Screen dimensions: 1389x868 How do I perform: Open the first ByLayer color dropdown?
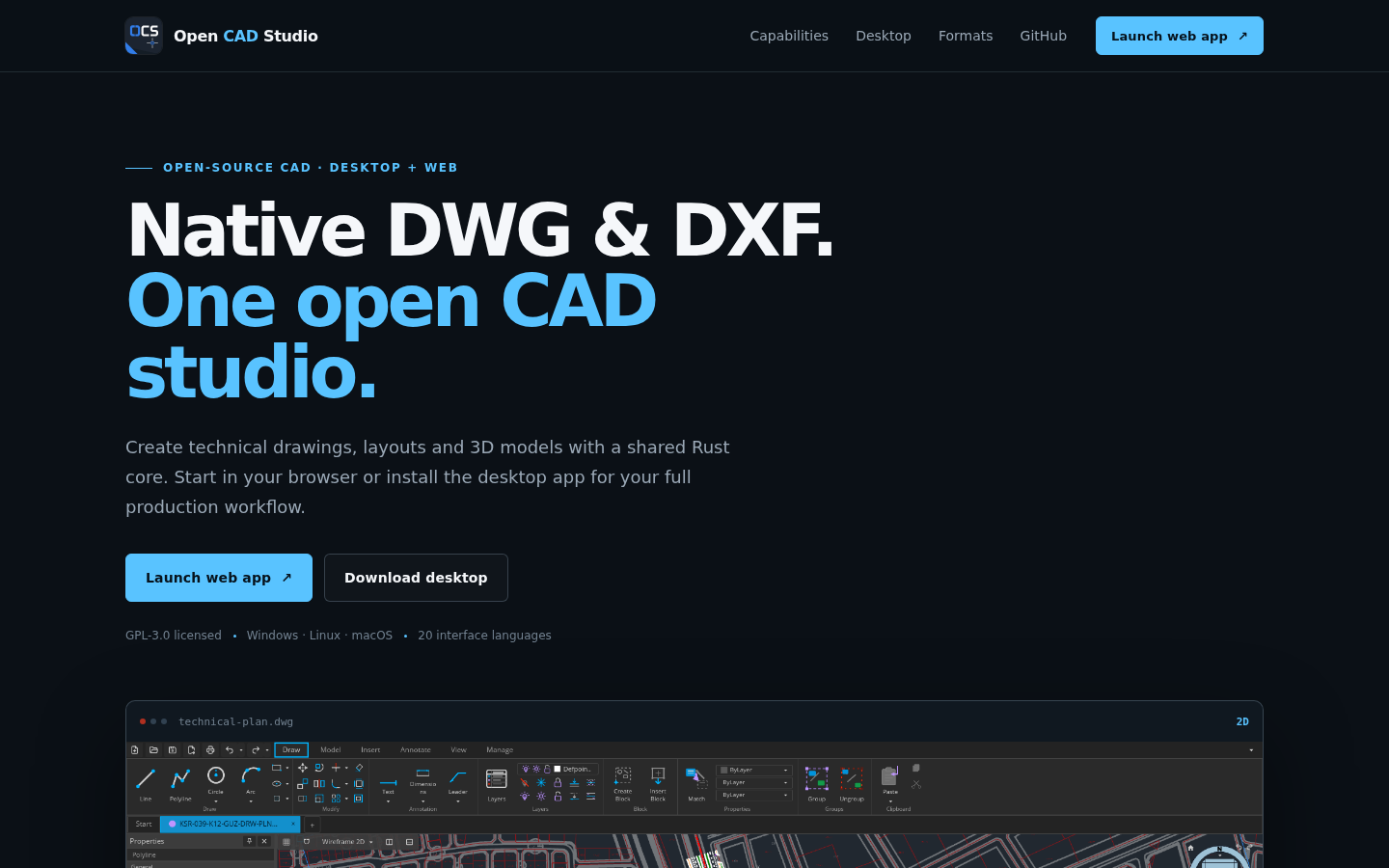tap(754, 770)
